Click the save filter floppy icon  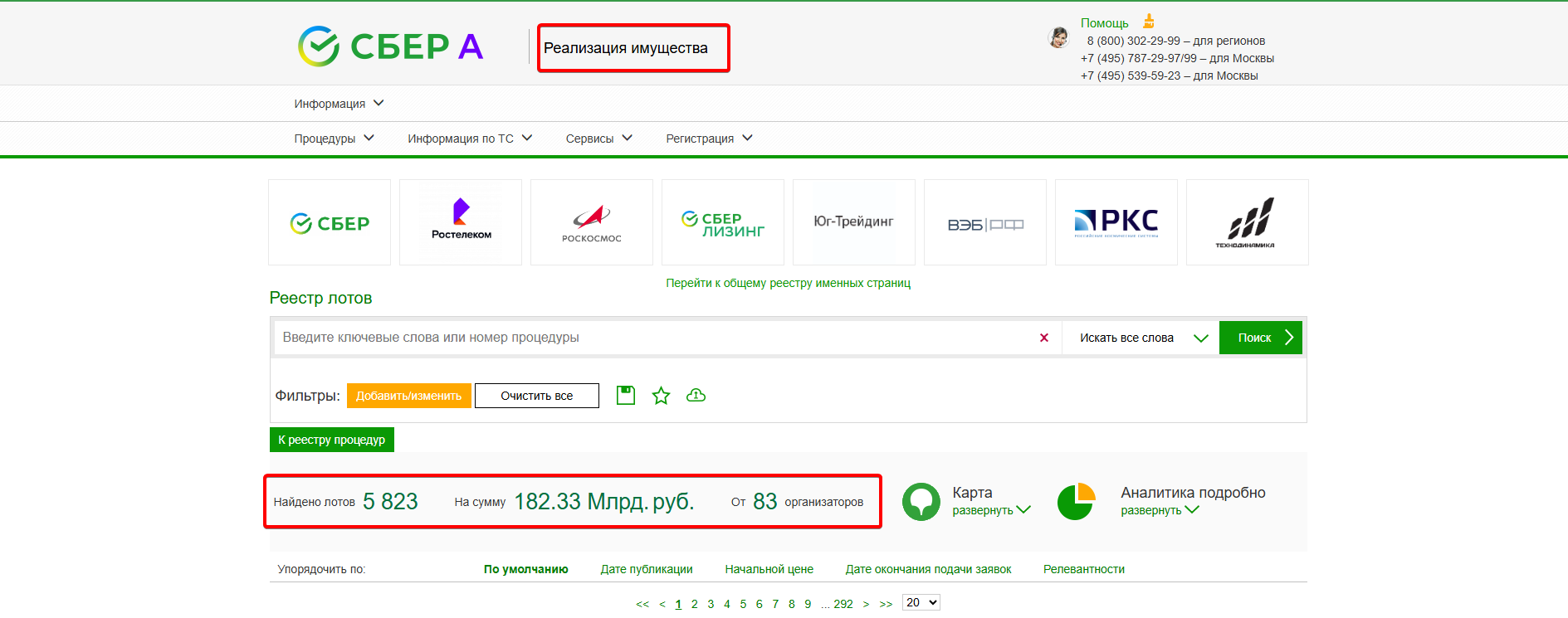pos(626,396)
